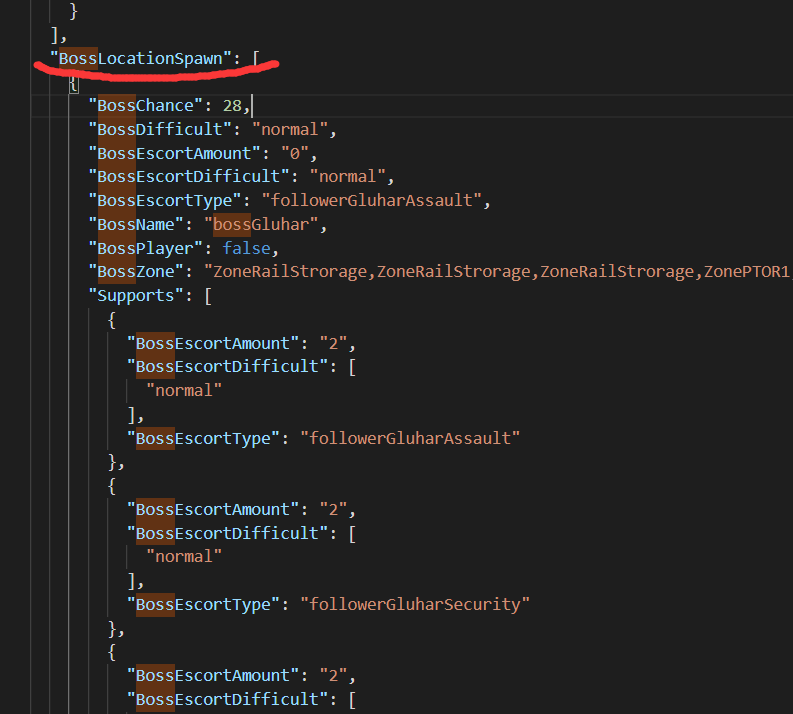Select the "followerGluharSecurity" value
This screenshot has width=793, height=714.
[415, 604]
